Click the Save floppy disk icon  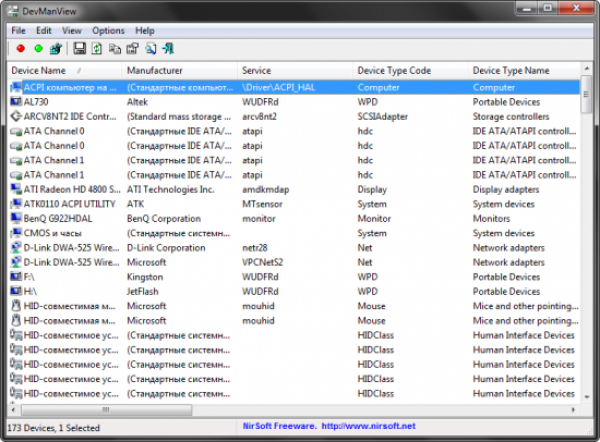point(80,48)
